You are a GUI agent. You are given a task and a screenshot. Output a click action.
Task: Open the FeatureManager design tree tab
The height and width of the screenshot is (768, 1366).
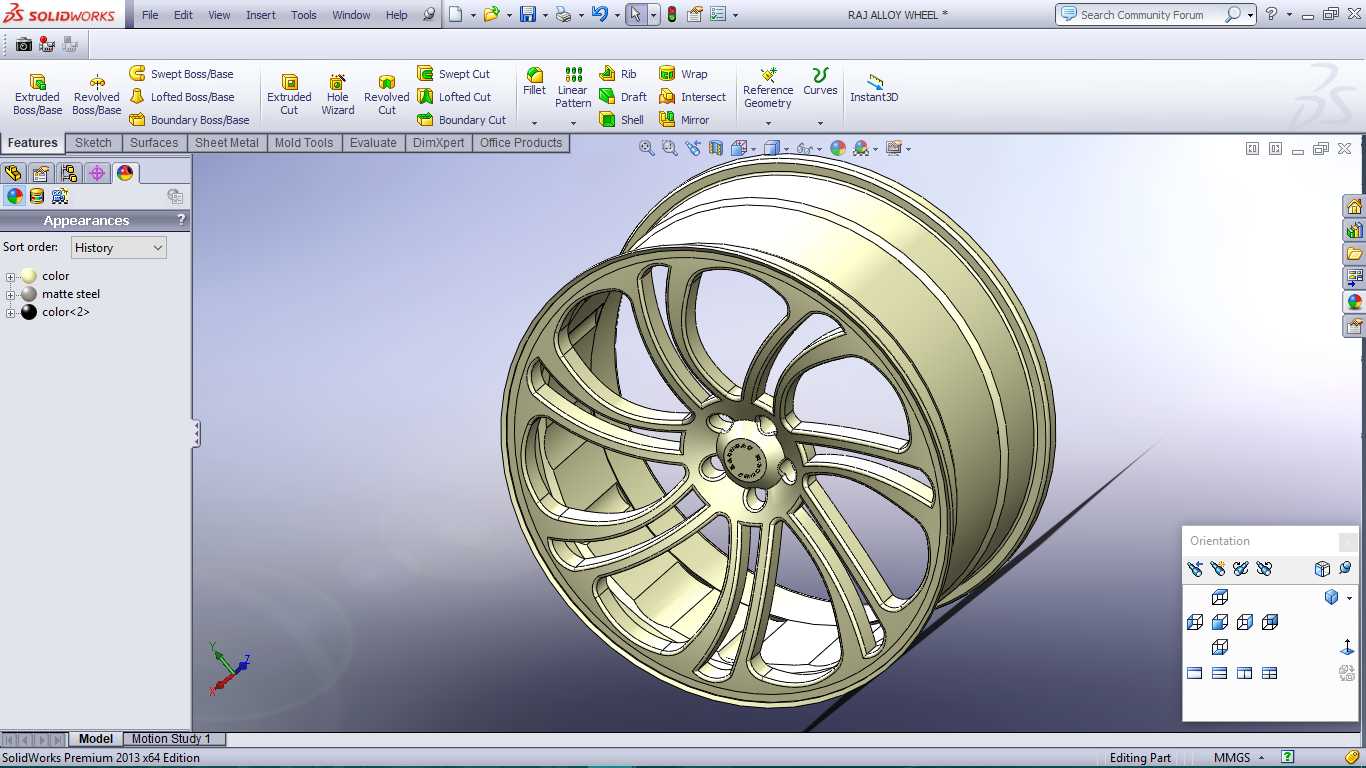pyautogui.click(x=13, y=173)
